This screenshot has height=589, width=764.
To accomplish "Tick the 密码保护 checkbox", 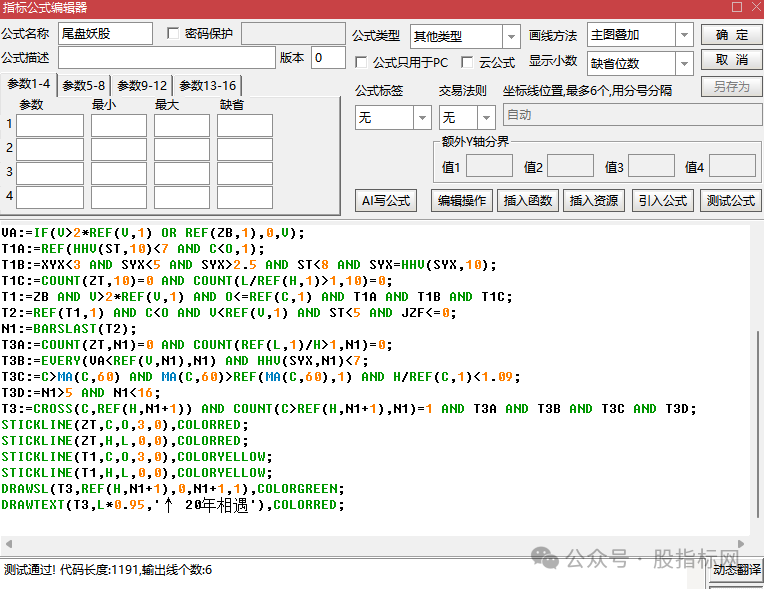I will click(x=172, y=33).
